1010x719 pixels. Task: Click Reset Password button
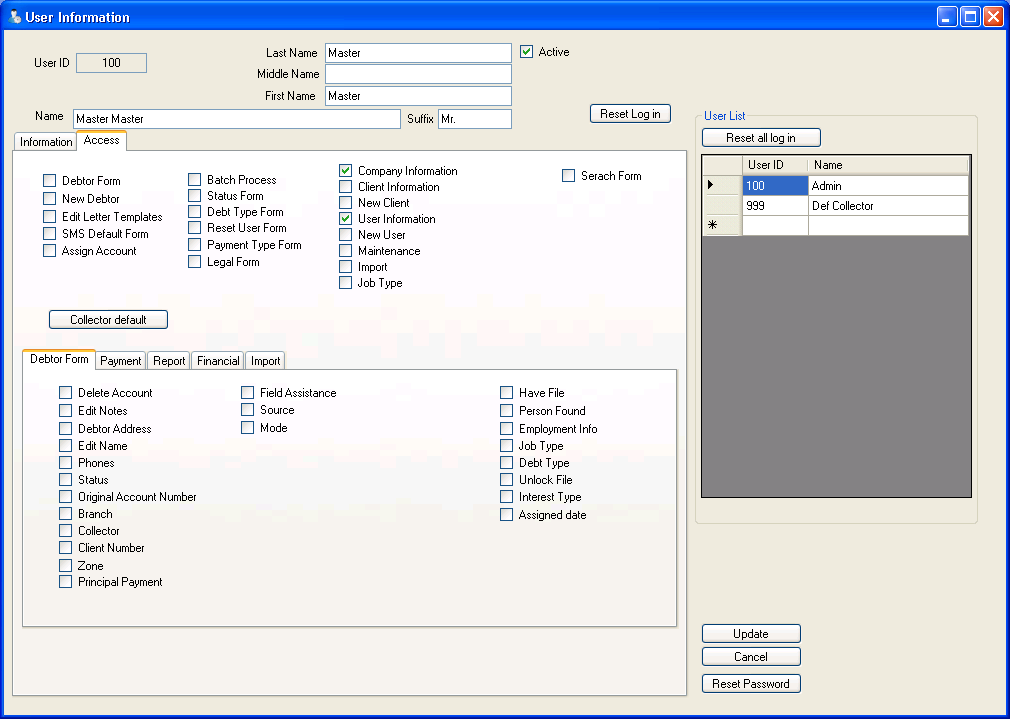(751, 684)
